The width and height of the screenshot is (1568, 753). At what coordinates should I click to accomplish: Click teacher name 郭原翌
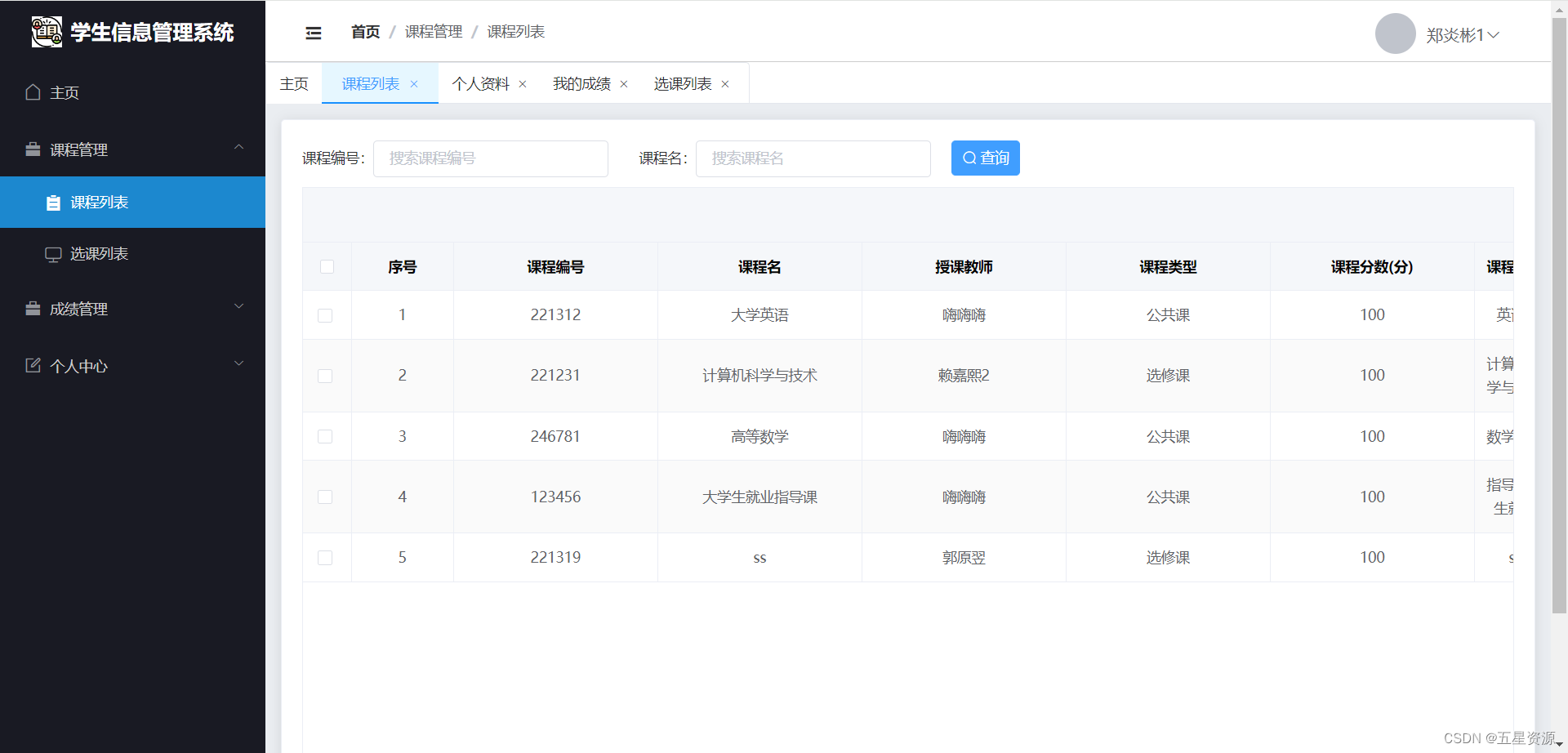tap(964, 558)
